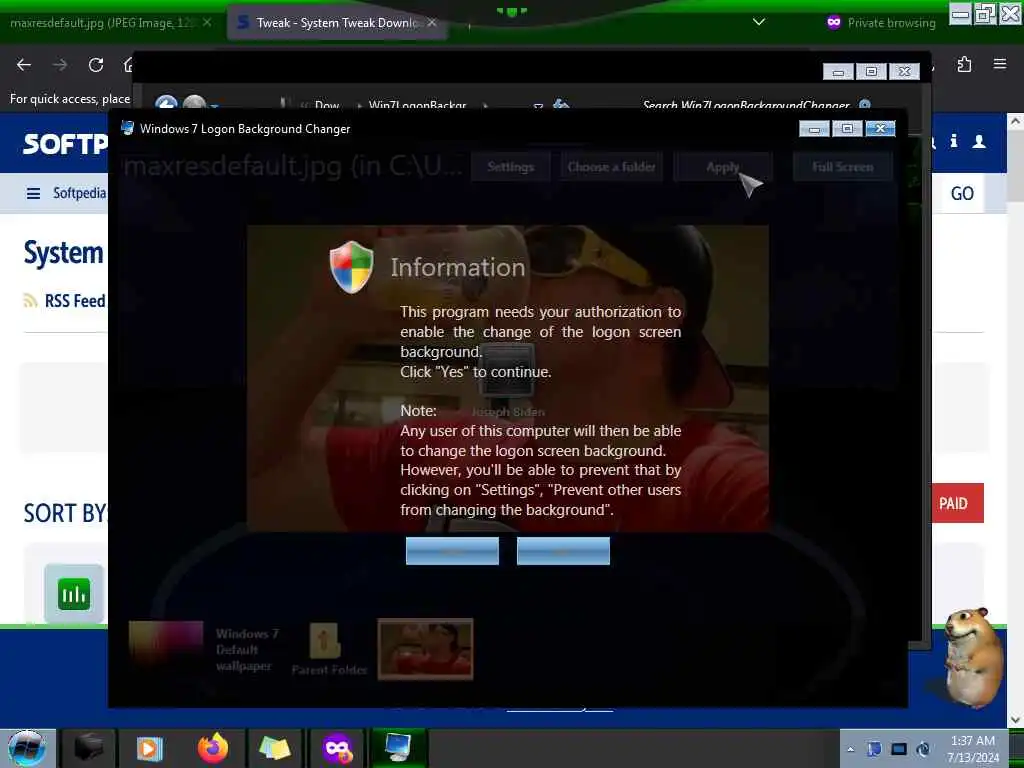This screenshot has width=1024, height=768.
Task: Open Settings in Logon Background Changer
Action: [x=510, y=167]
